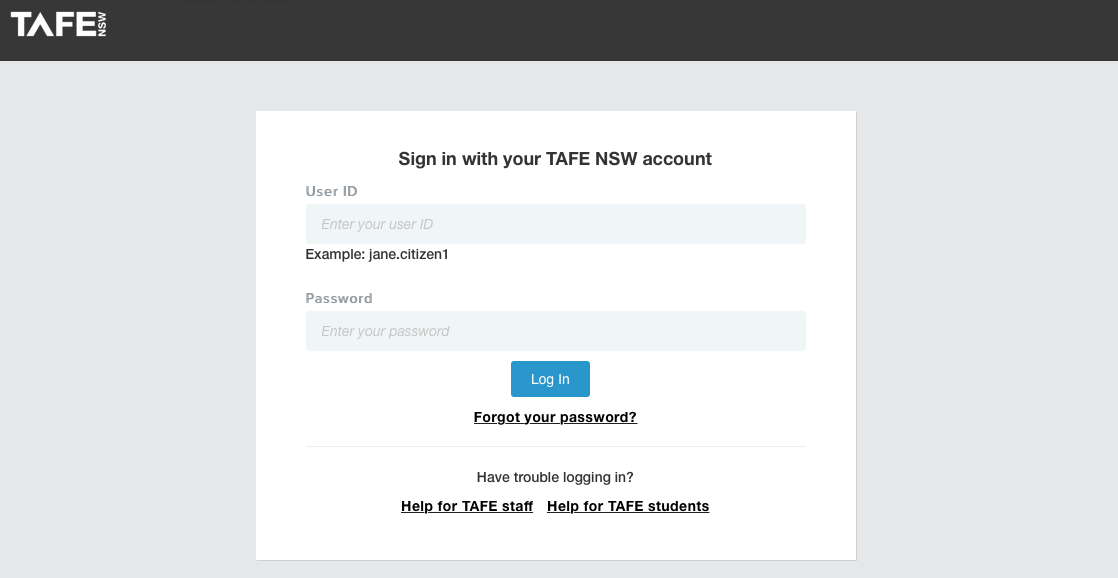This screenshot has height=578, width=1118.
Task: Click the horizontal divider under the password link
Action: coord(555,446)
